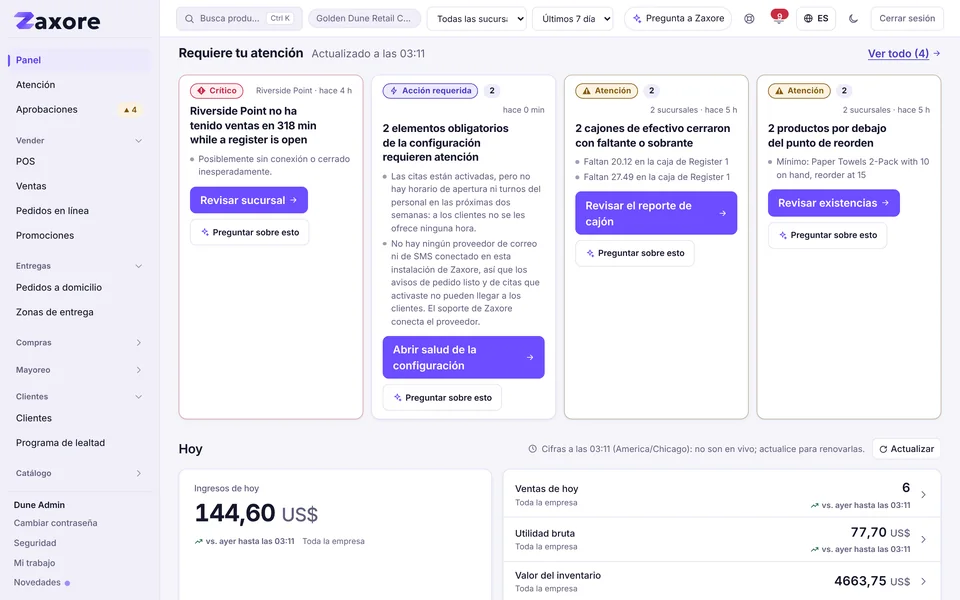Click Atención badge on cajones de efectivo card
The image size is (960, 600).
607,91
